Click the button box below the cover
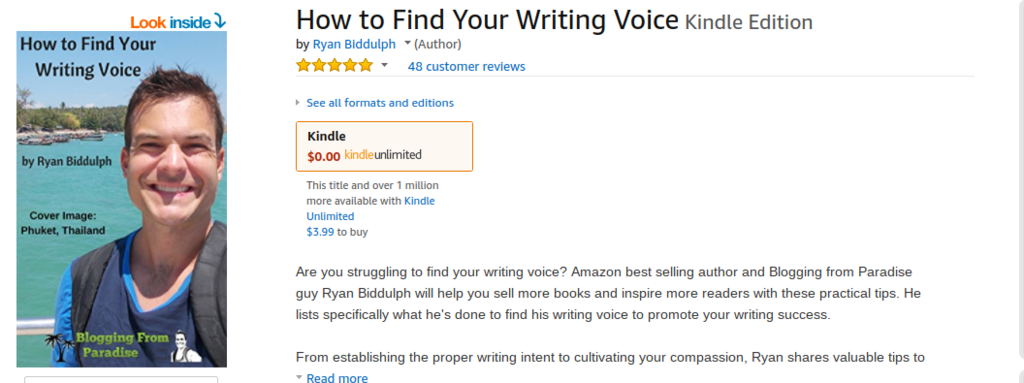This screenshot has width=1024, height=383. (121, 380)
